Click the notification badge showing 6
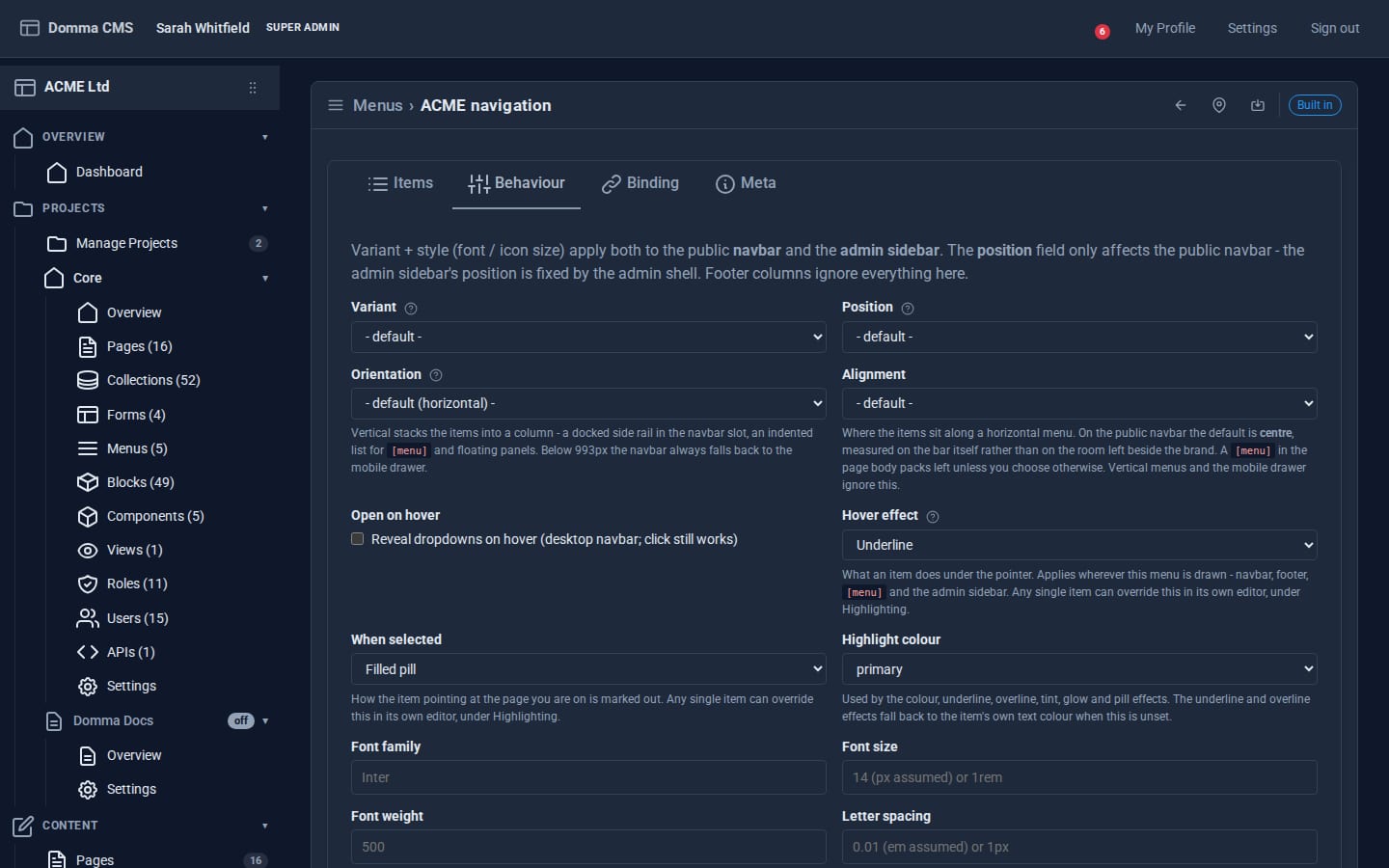Viewport: 1389px width, 868px height. [1102, 32]
